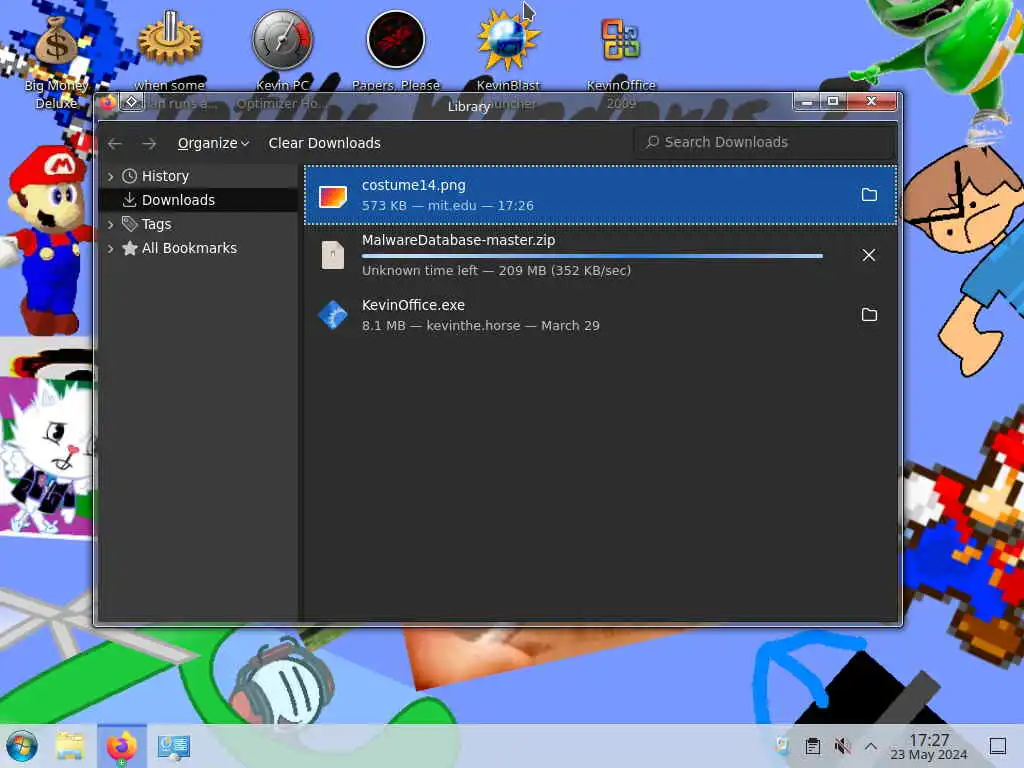Viewport: 1024px width, 768px height.
Task: Click the MalwareDatabase-master.zip file icon
Action: click(332, 255)
